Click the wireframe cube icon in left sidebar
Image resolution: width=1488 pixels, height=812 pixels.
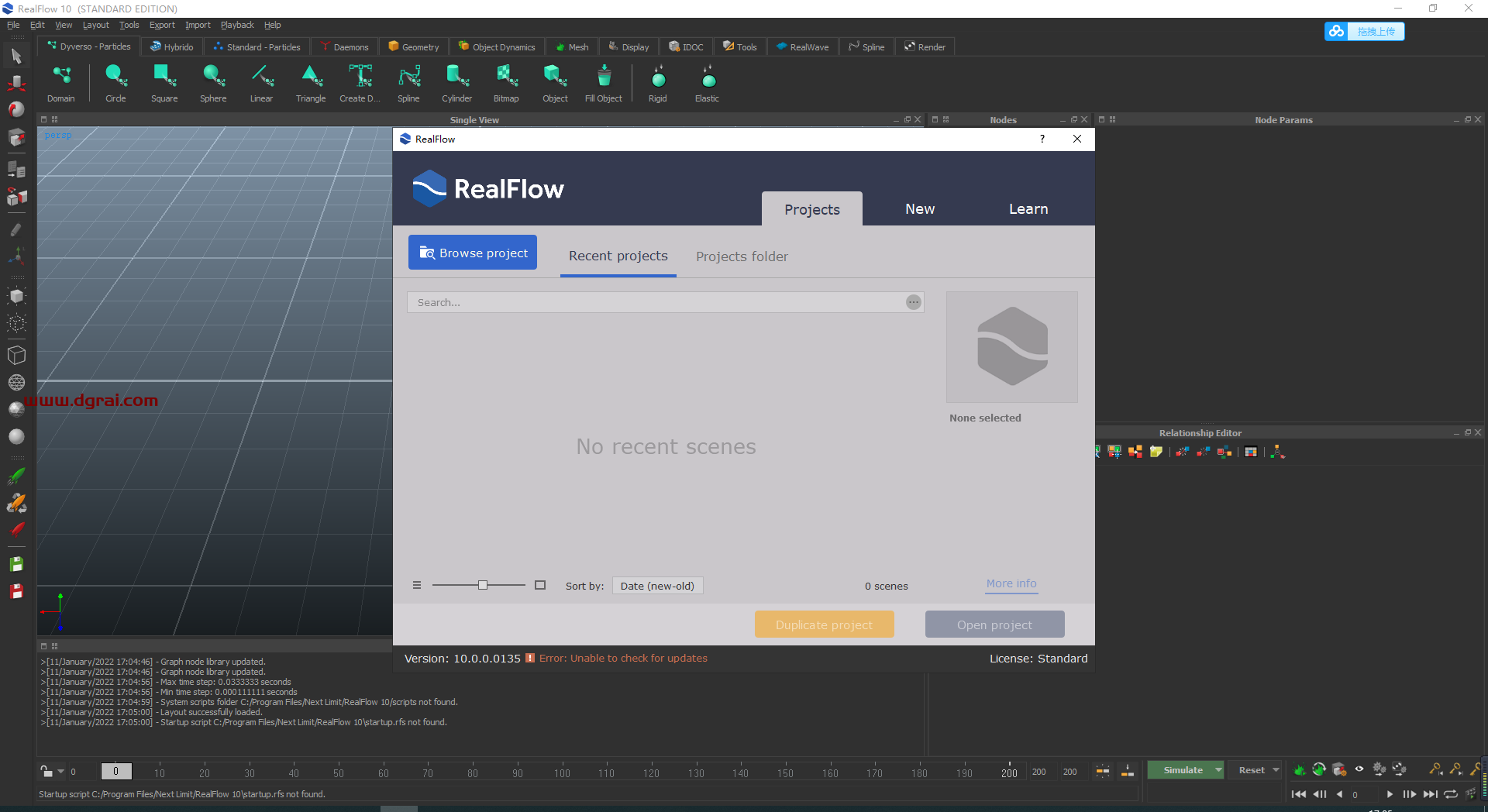coord(16,355)
